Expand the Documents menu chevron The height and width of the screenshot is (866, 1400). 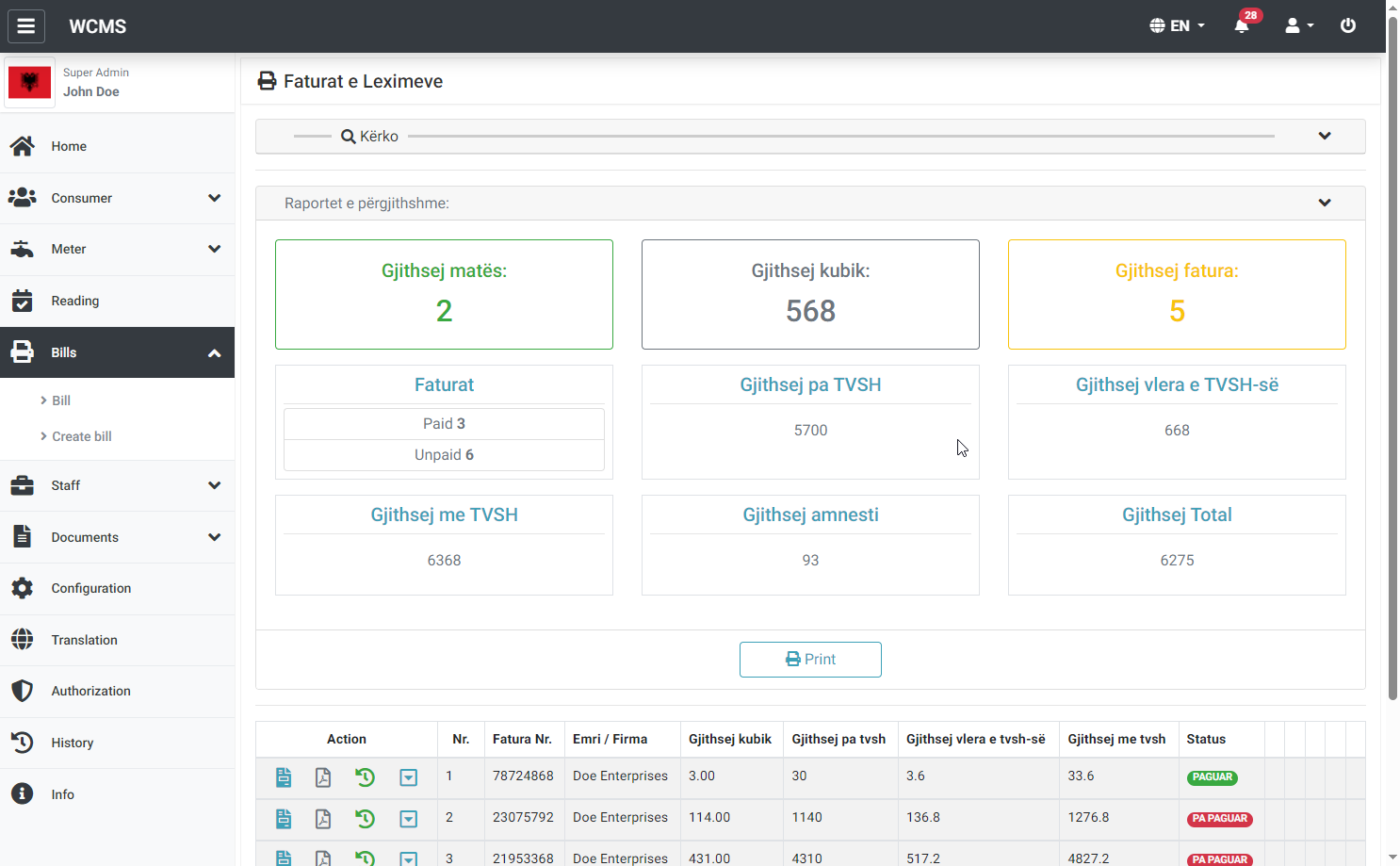point(215,537)
